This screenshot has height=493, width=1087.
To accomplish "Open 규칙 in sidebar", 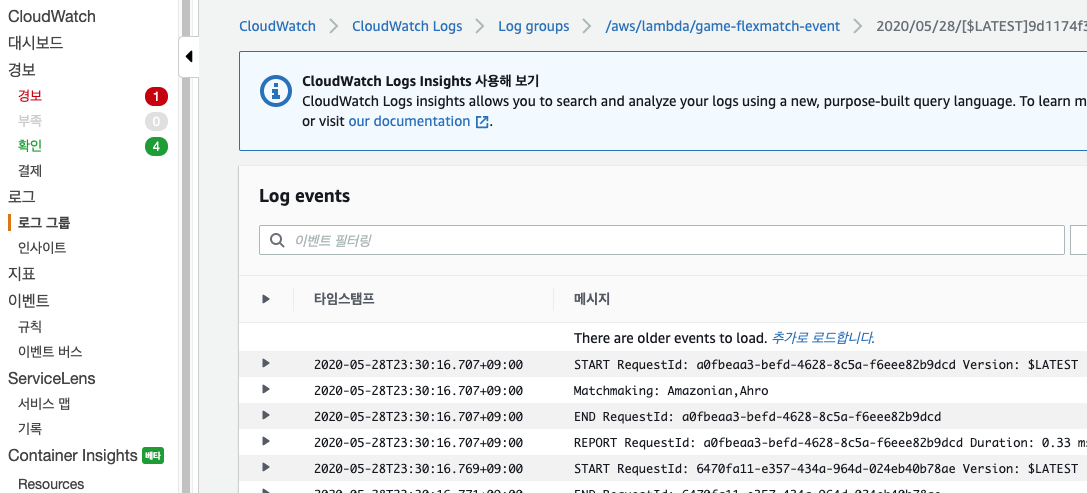I will 30,326.
